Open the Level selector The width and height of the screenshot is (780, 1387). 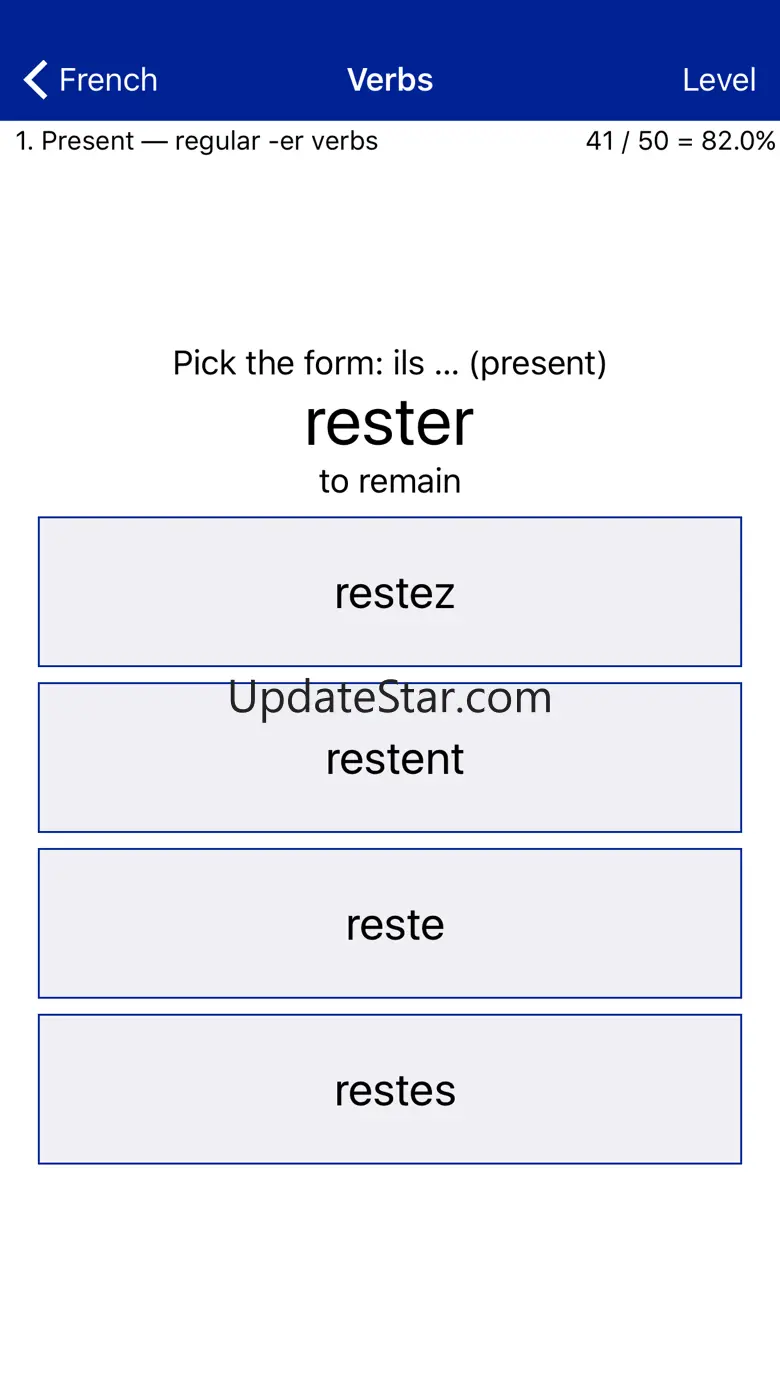[718, 80]
